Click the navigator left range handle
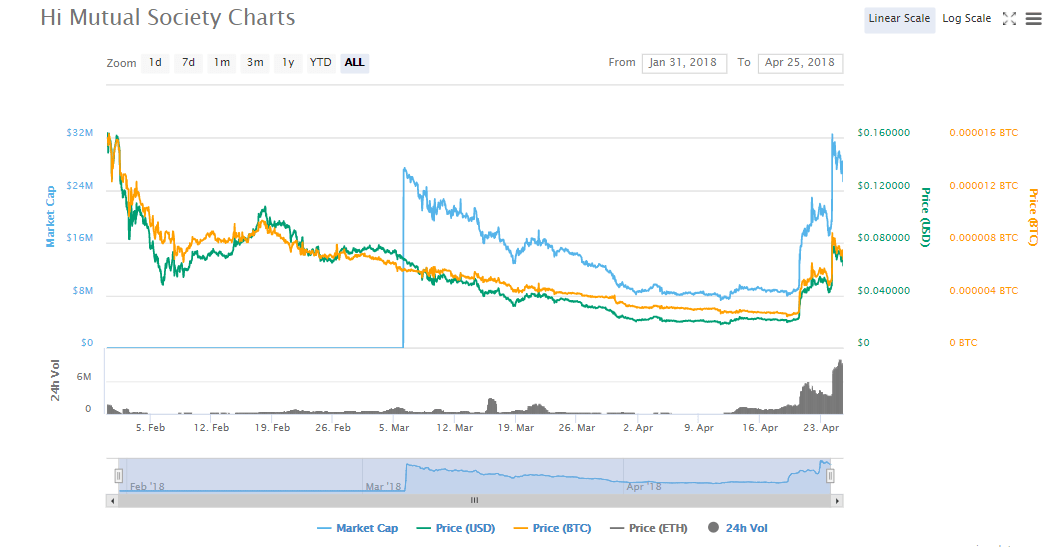Viewport: 1055px width, 547px height. (119, 476)
